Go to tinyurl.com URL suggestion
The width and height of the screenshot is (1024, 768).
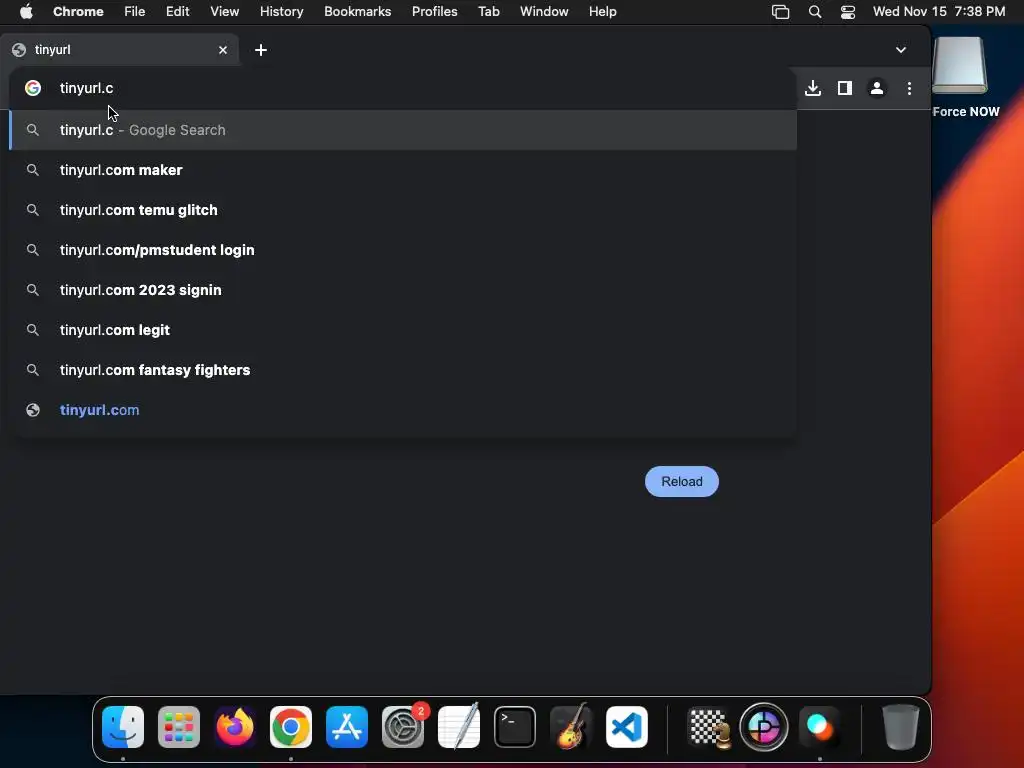pos(403,410)
